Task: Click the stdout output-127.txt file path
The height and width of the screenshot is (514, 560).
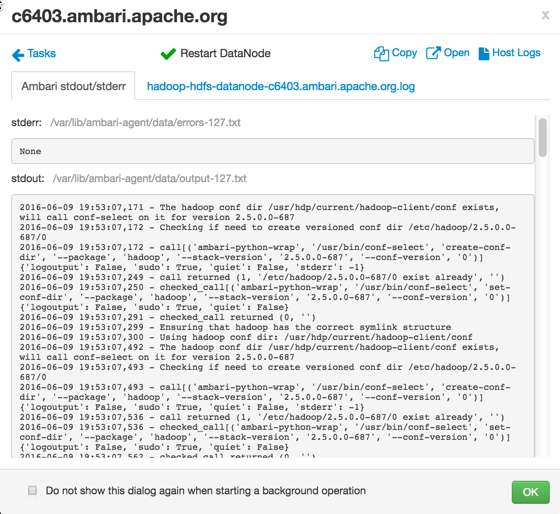Action: (149, 178)
